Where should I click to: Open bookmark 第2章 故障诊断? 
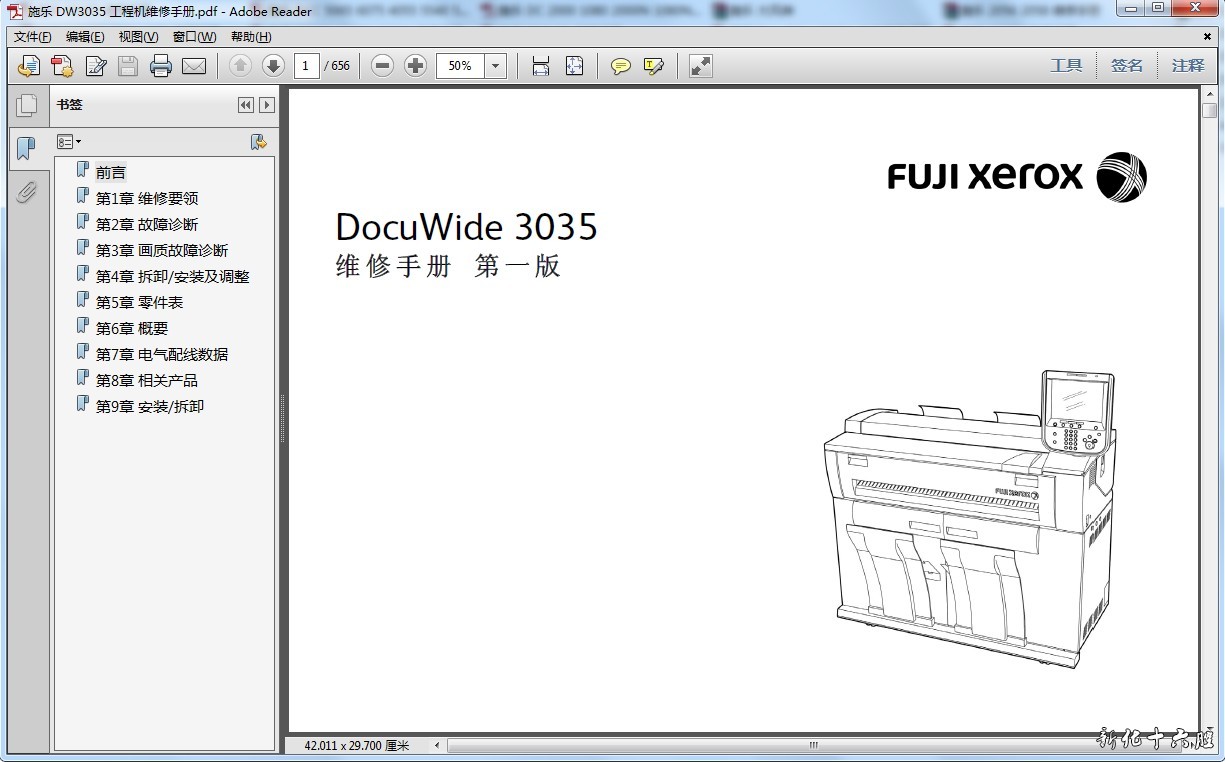point(147,224)
